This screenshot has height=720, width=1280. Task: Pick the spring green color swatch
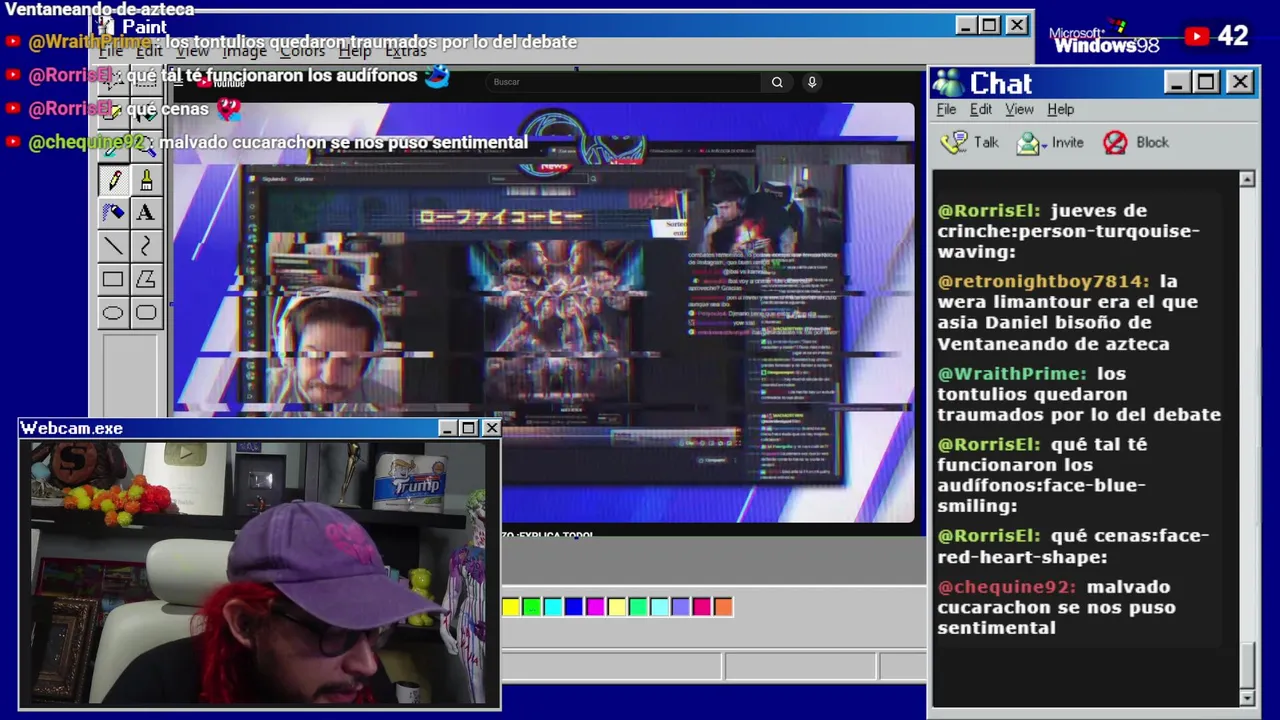(638, 606)
